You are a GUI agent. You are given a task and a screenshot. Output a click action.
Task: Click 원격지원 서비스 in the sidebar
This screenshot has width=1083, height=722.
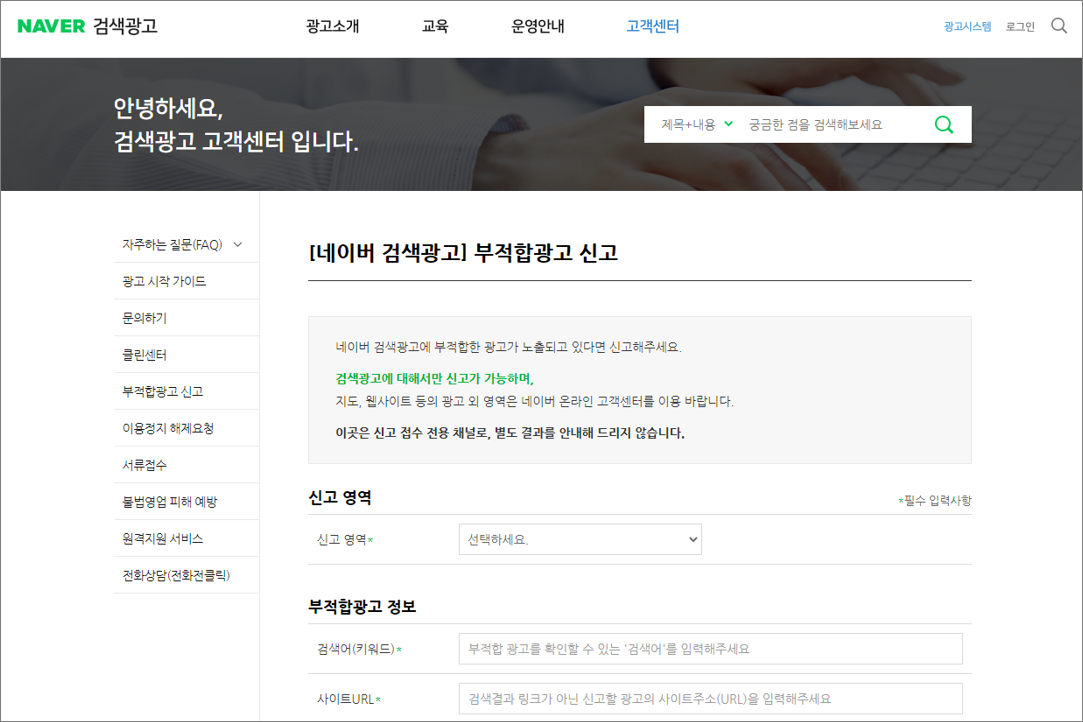point(162,538)
